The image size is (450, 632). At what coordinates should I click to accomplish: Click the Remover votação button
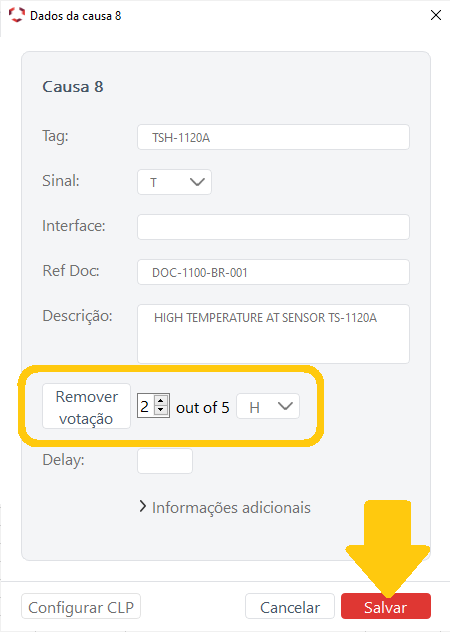tap(86, 406)
